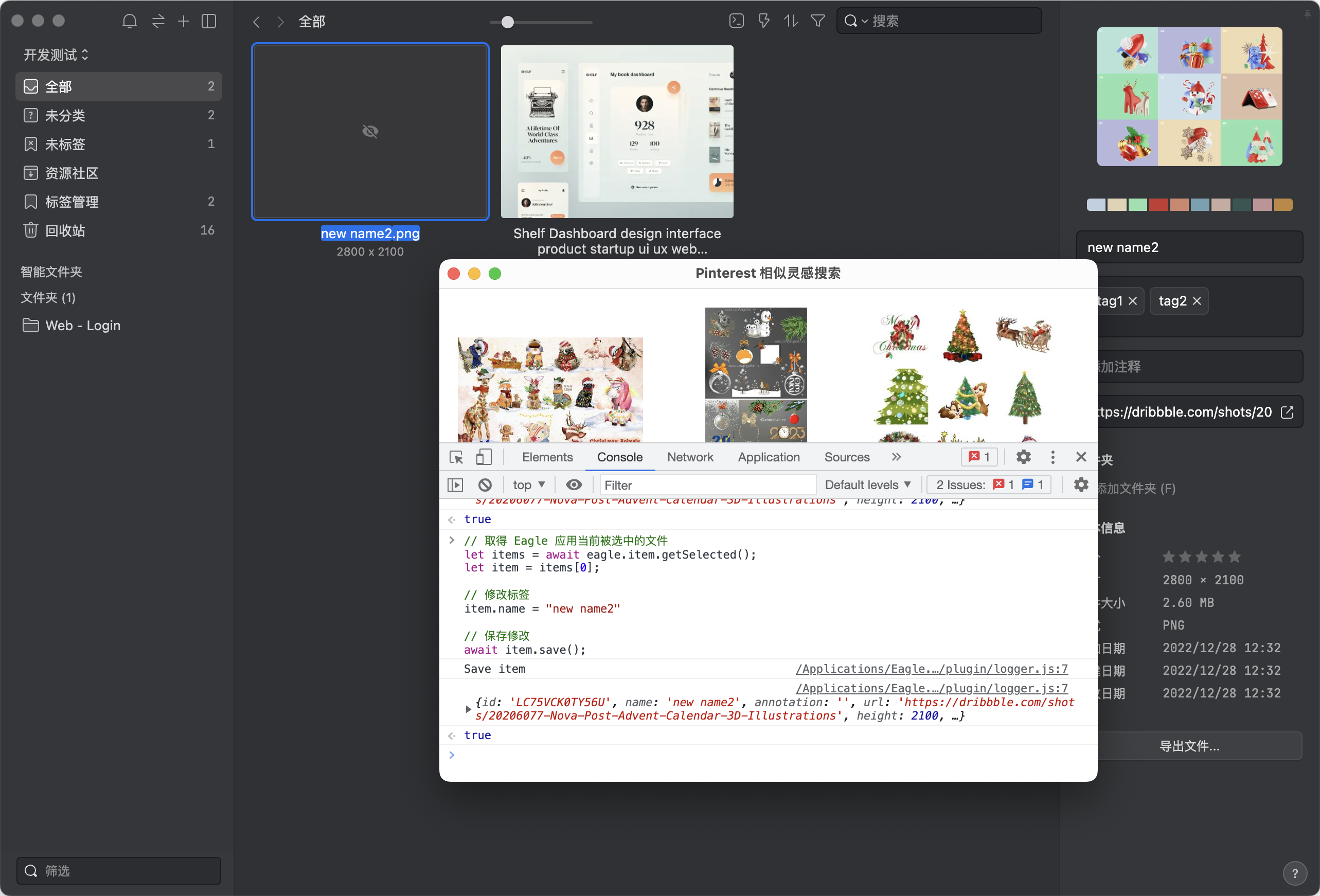Toggle the device toolbar in DevTools
Screen dimensions: 1320x896
pyautogui.click(x=483, y=457)
